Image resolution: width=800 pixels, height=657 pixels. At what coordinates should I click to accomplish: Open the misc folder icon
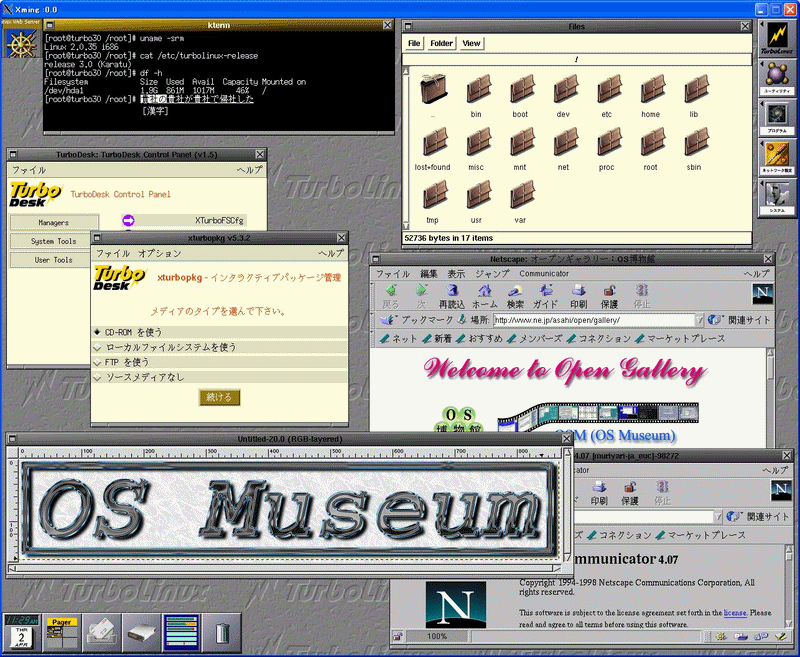[x=478, y=142]
